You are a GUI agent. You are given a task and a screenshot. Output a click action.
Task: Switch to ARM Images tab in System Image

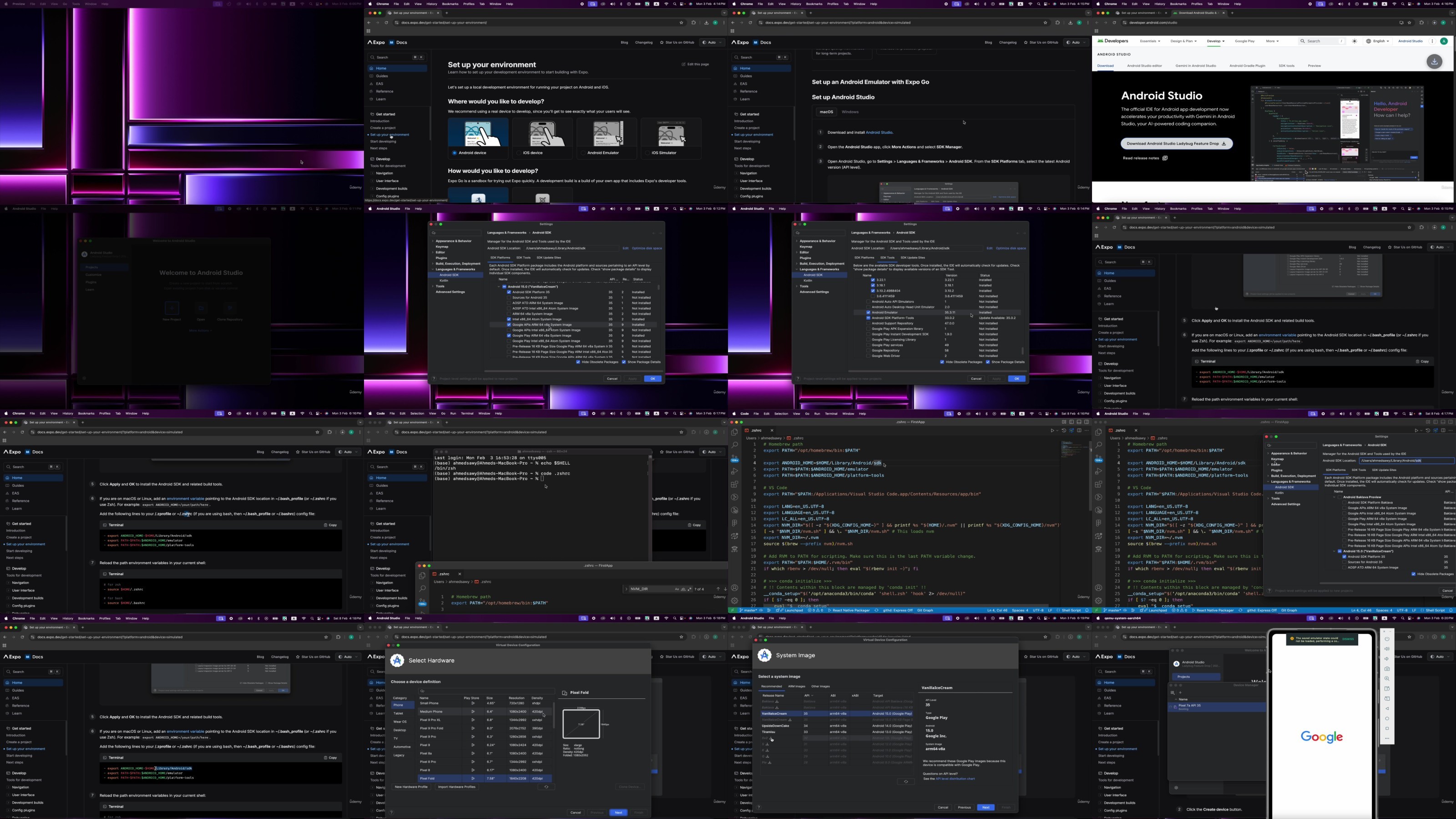pyautogui.click(x=796, y=687)
